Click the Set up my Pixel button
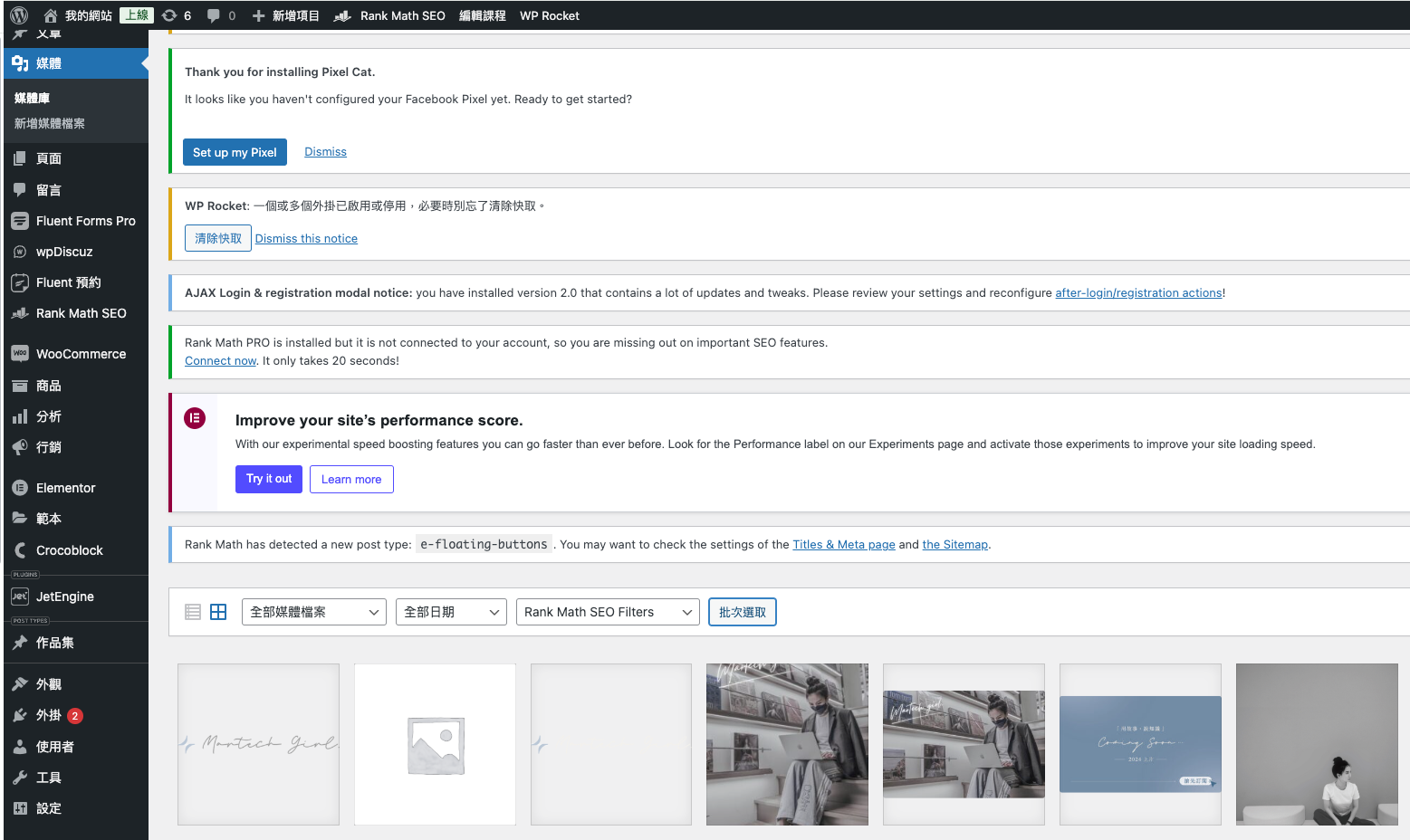The image size is (1410, 840). click(235, 152)
